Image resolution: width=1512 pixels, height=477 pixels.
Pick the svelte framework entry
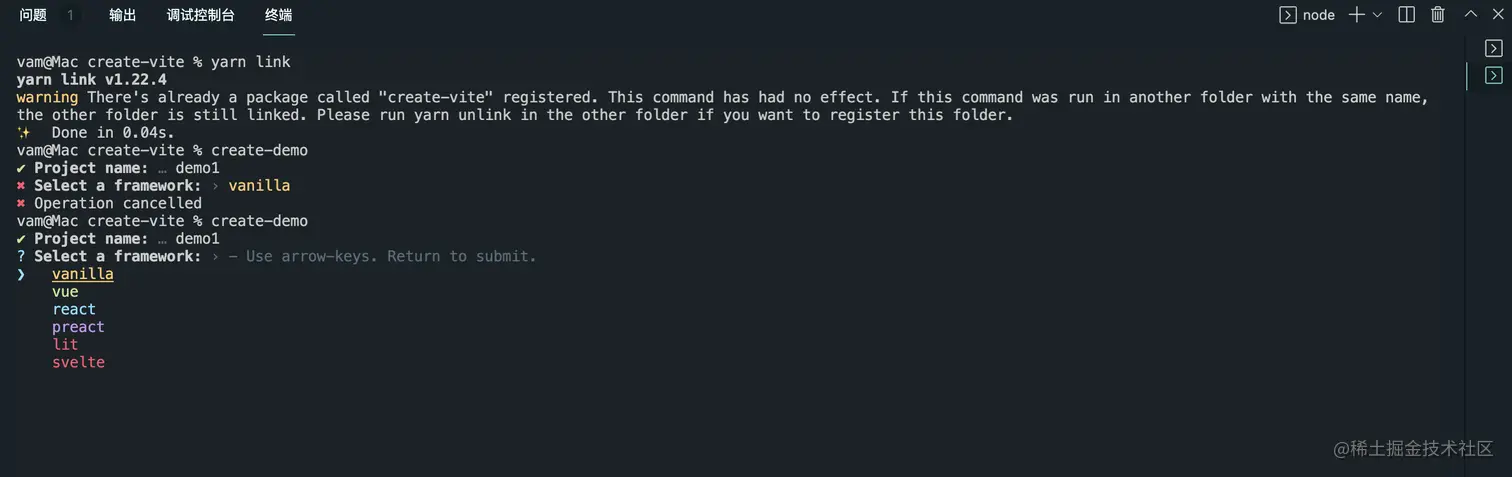click(x=78, y=362)
